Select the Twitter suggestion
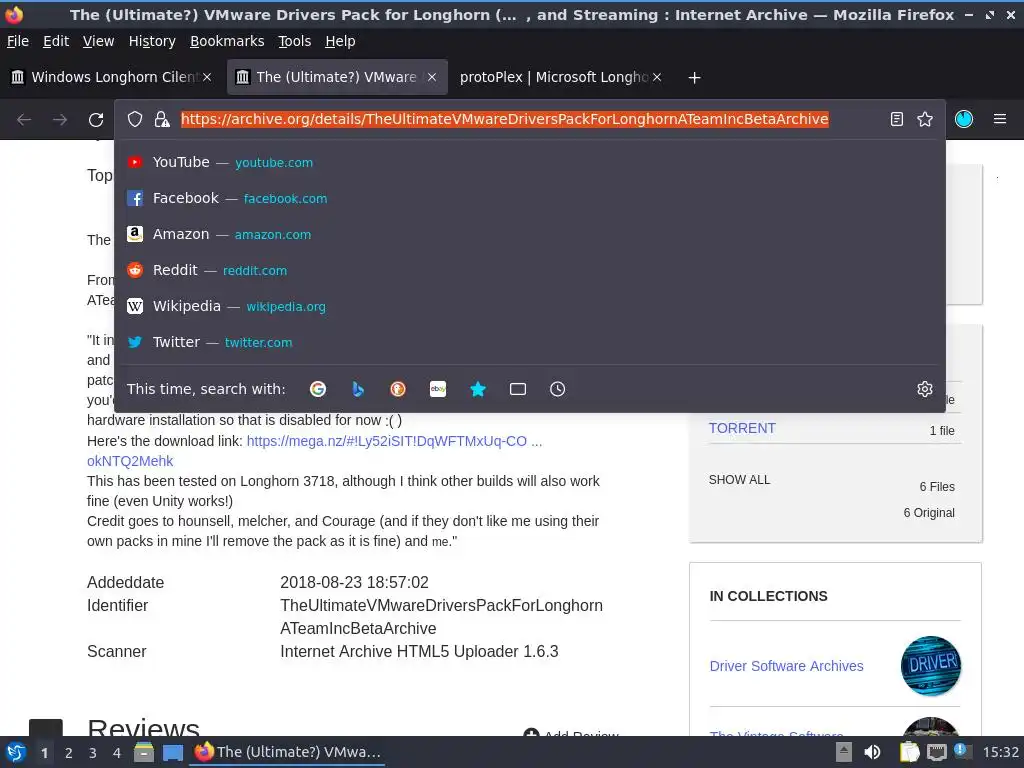This screenshot has height=768, width=1024. [x=530, y=342]
